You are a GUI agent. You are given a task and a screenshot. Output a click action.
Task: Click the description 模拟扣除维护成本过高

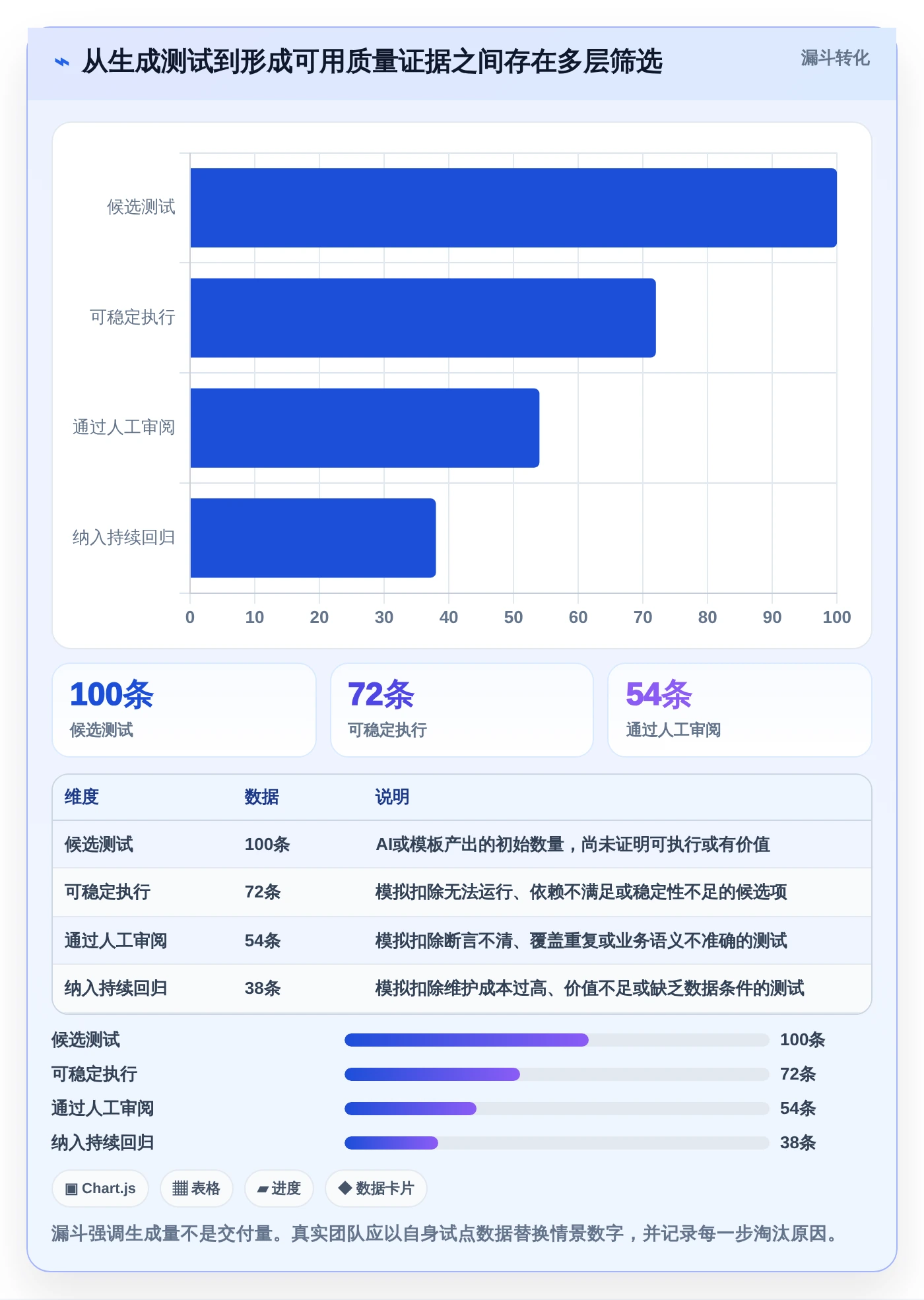[x=590, y=988]
